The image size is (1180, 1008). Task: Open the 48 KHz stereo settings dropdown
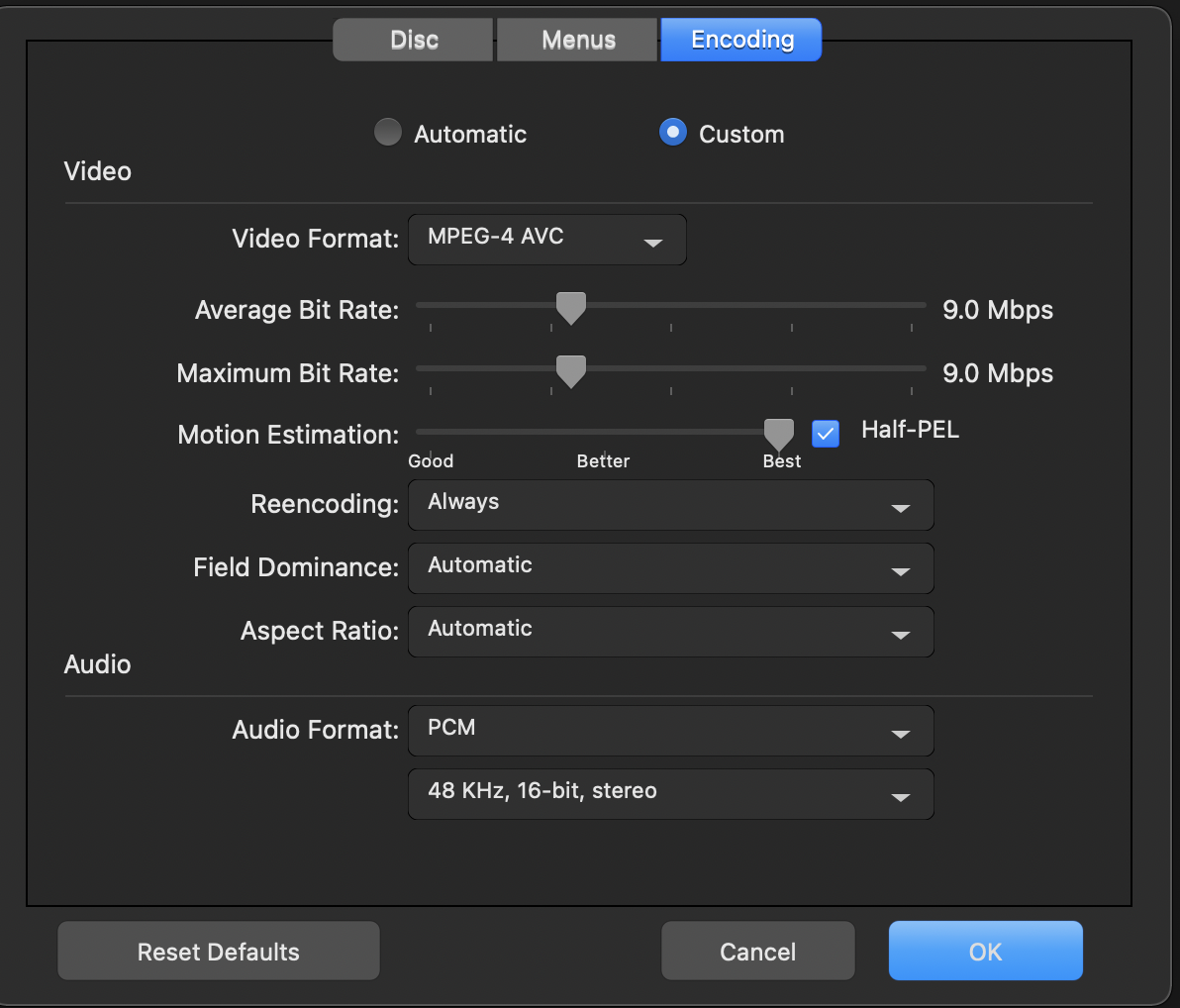[670, 793]
